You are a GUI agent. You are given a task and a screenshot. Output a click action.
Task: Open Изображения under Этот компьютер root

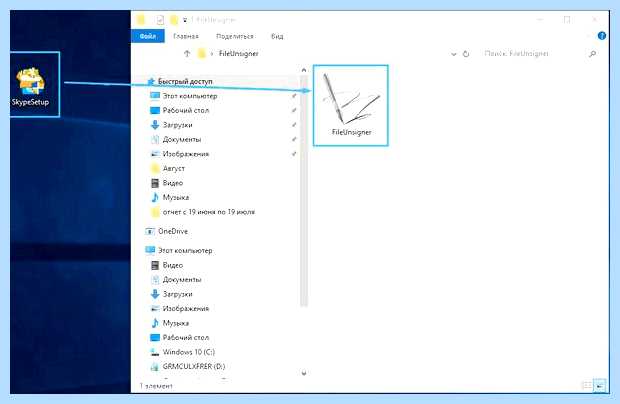[x=180, y=308]
